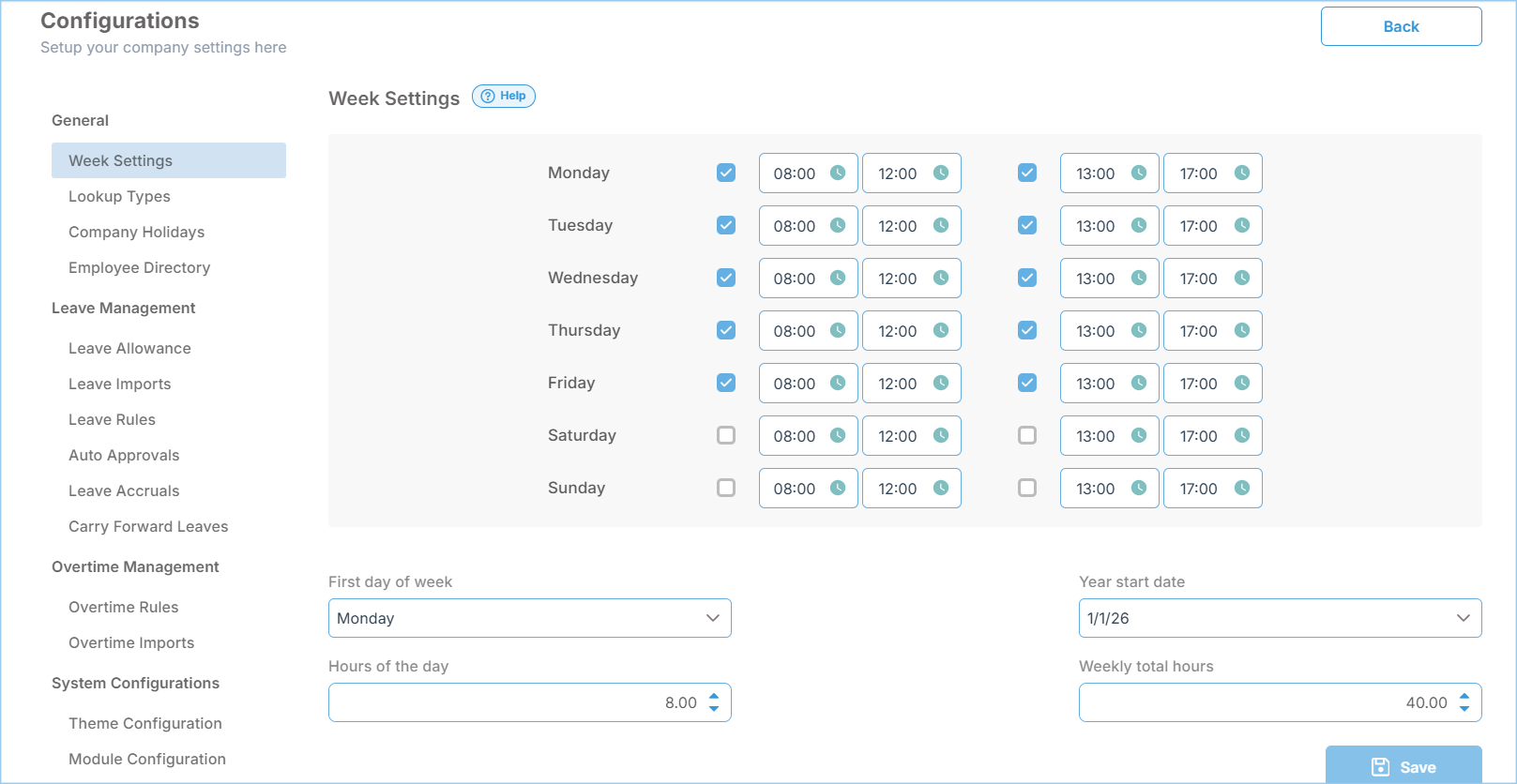Open Company Holidays in sidebar
This screenshot has height=784, width=1517.
click(136, 232)
